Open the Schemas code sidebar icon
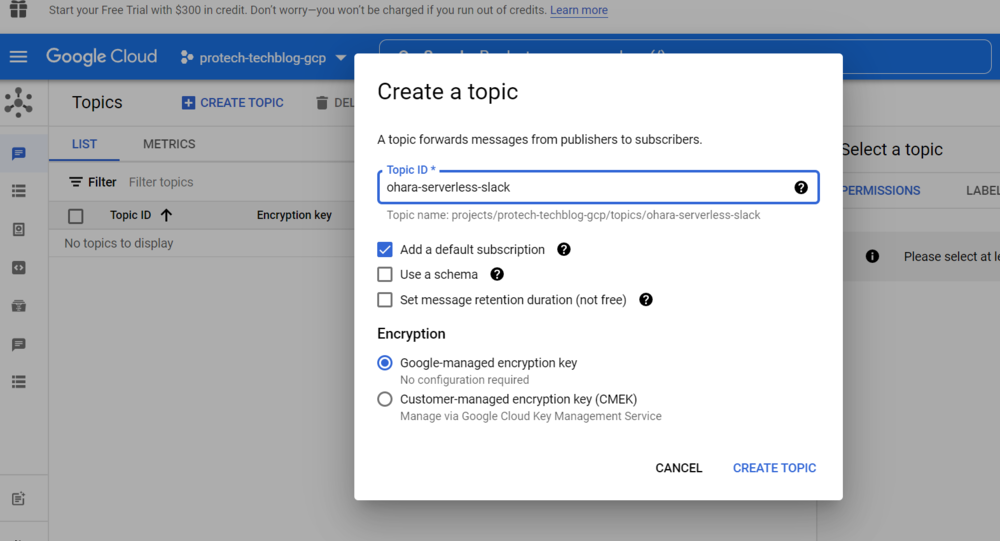The width and height of the screenshot is (1000, 541). pyautogui.click(x=18, y=268)
